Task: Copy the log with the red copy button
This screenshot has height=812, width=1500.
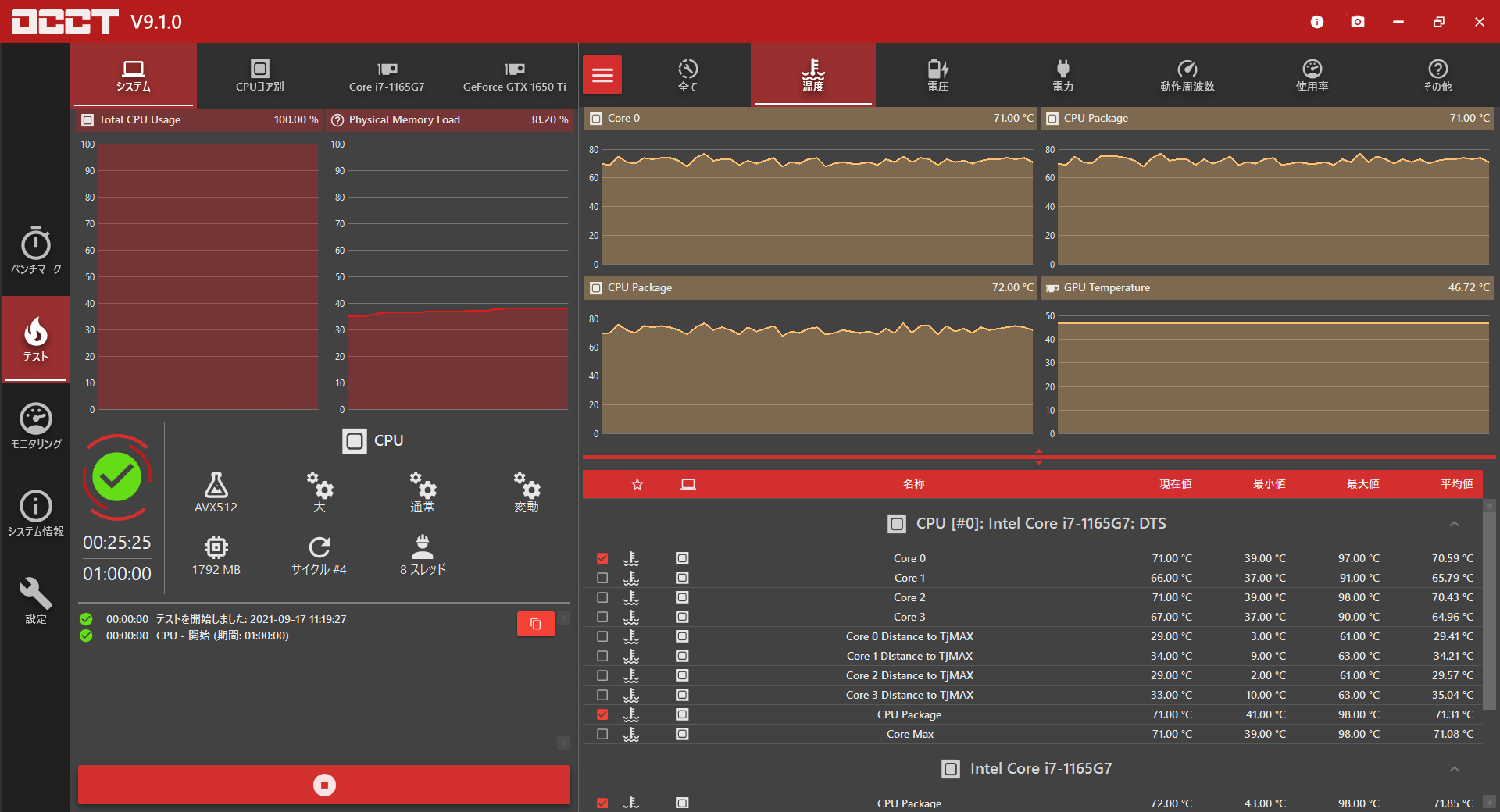Action: point(536,624)
